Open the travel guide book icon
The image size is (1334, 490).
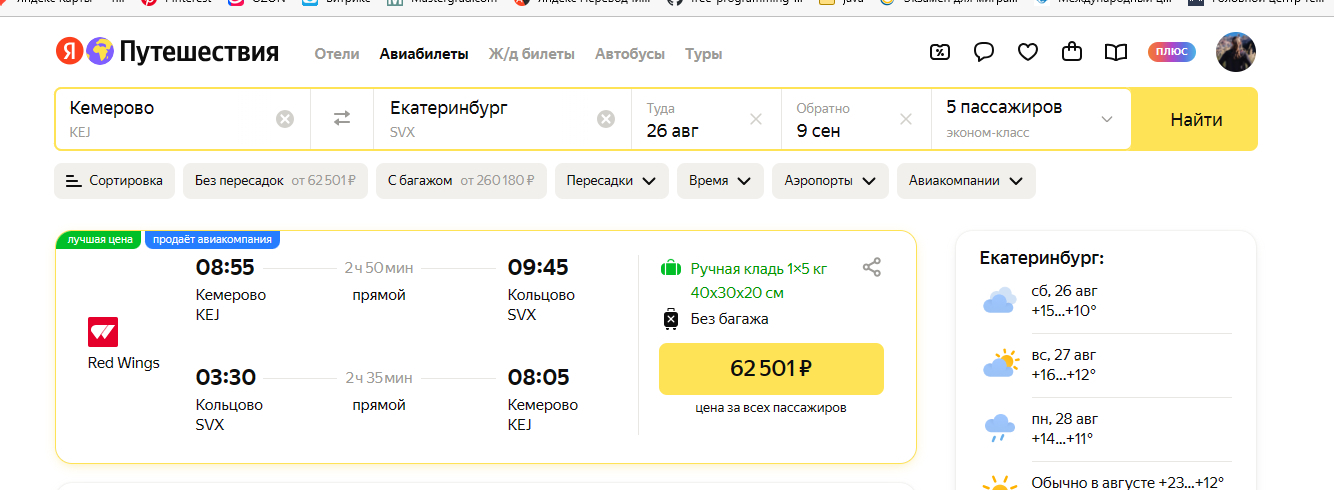(1116, 52)
